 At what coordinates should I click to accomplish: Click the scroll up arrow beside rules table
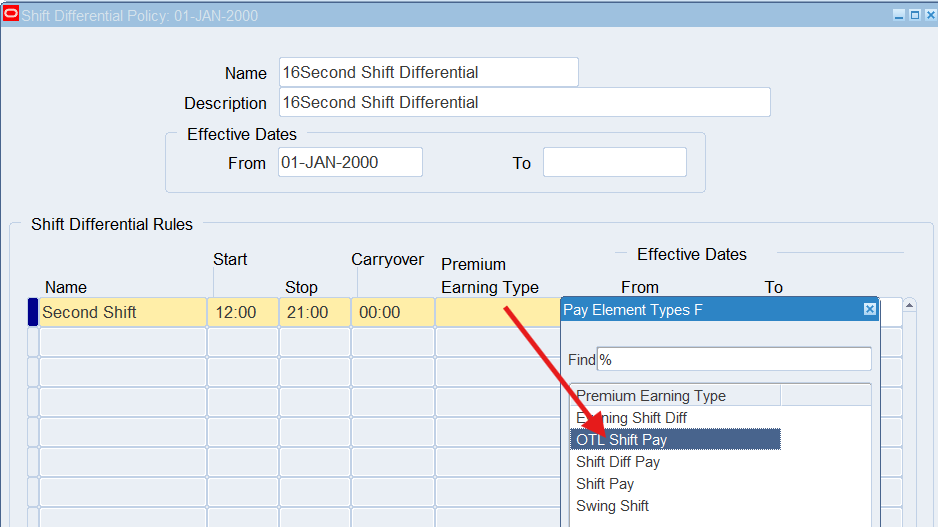(x=909, y=306)
